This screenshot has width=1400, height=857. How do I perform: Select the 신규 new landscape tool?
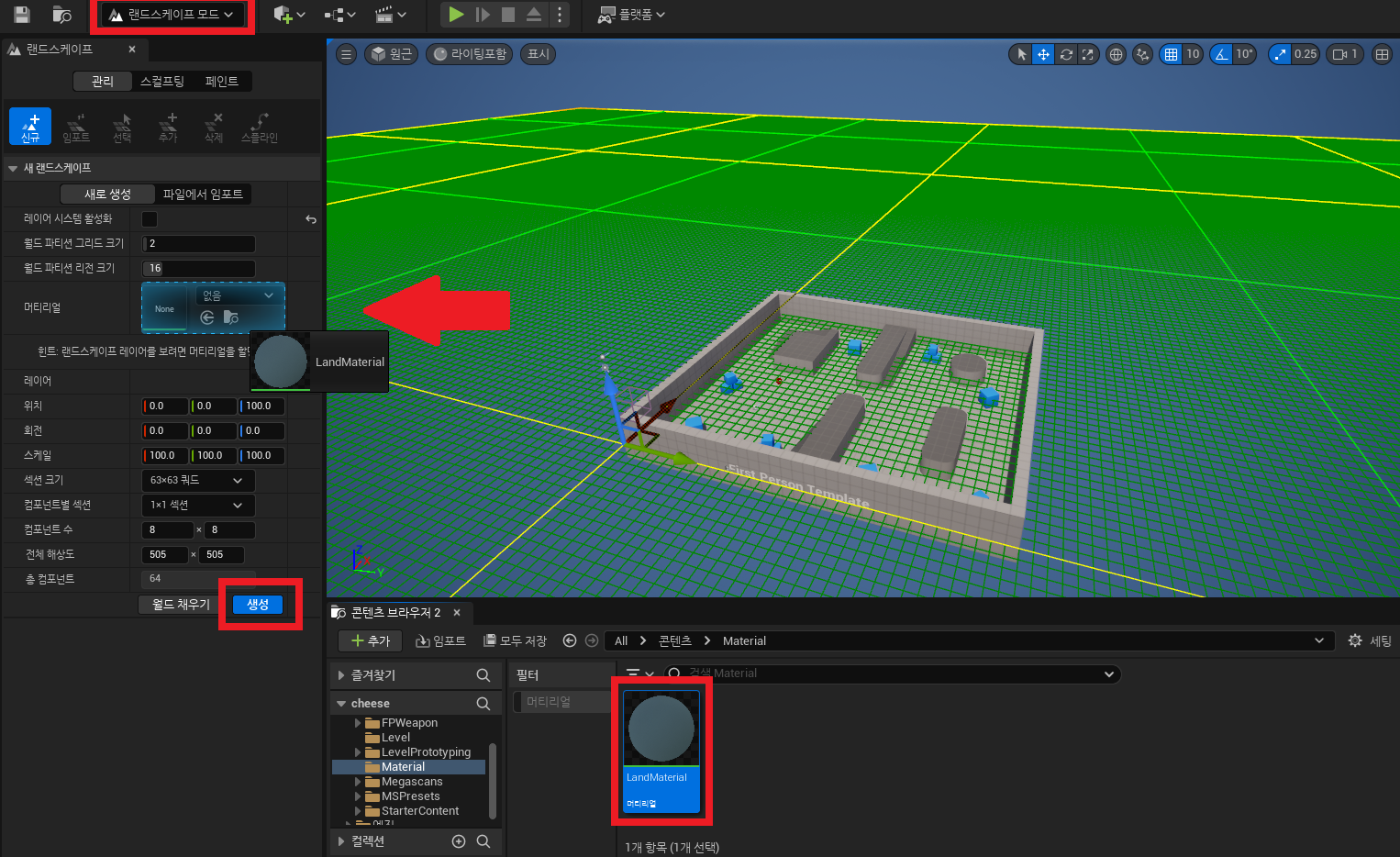tap(30, 127)
